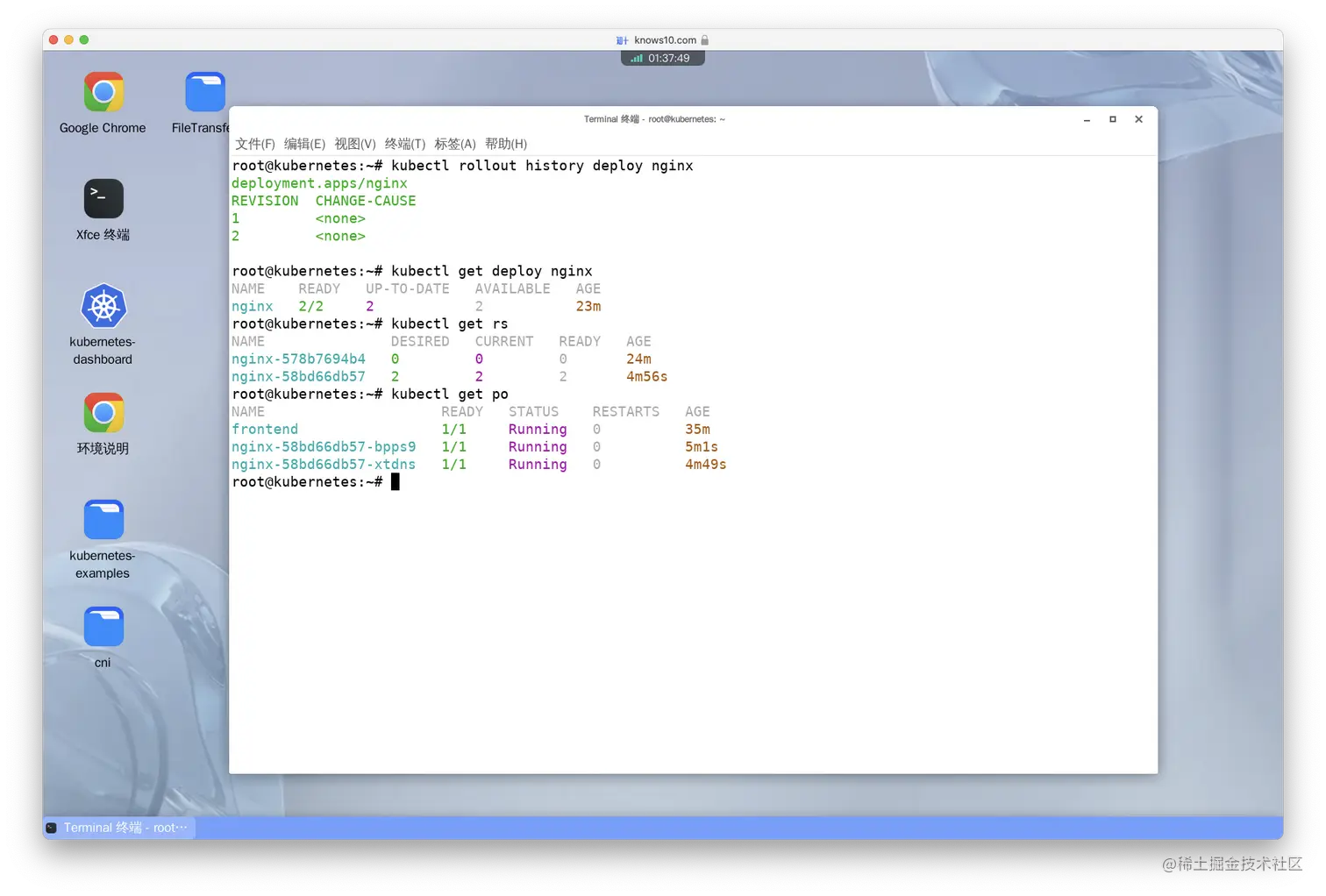The width and height of the screenshot is (1326, 896).
Task: Click the Running status of frontend pod
Action: point(538,429)
